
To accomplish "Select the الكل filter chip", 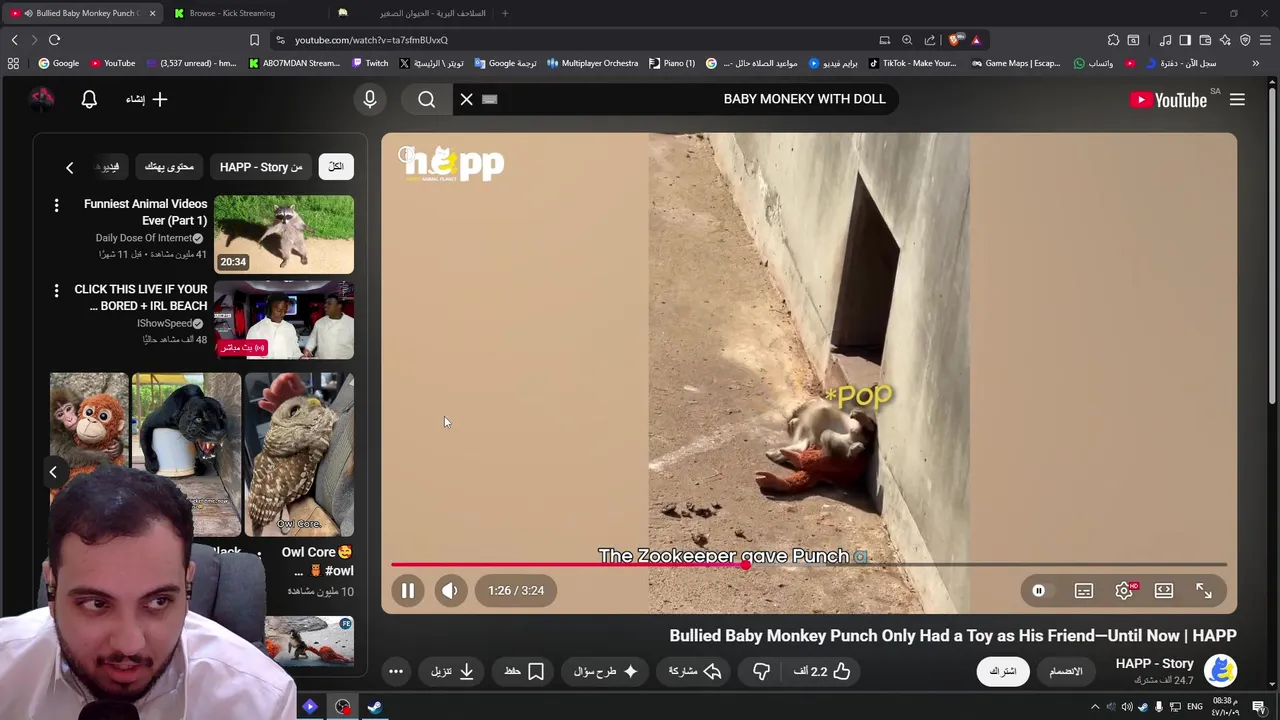I will pyautogui.click(x=336, y=167).
